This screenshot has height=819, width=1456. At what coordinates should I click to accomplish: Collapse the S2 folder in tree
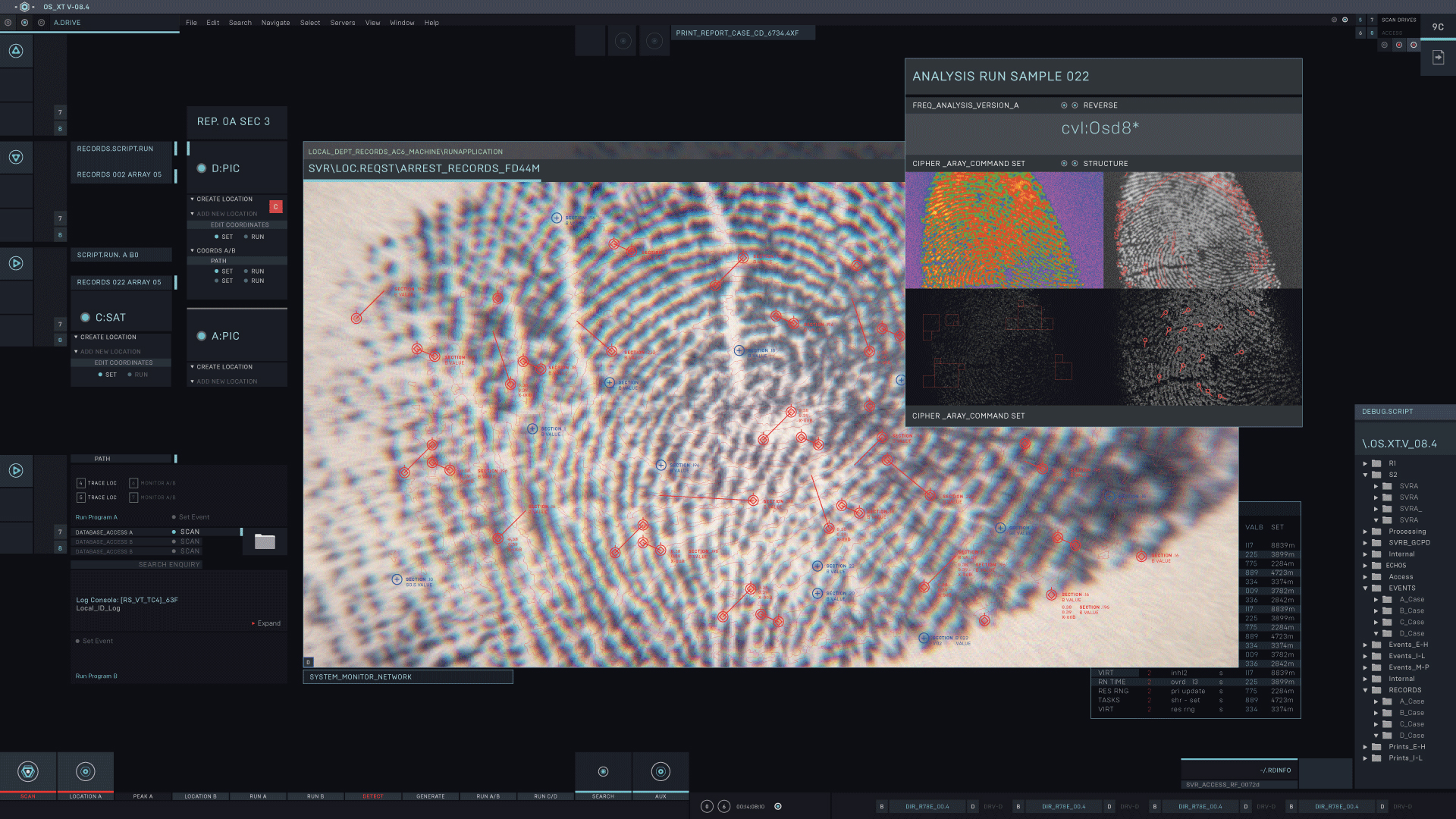[1365, 475]
